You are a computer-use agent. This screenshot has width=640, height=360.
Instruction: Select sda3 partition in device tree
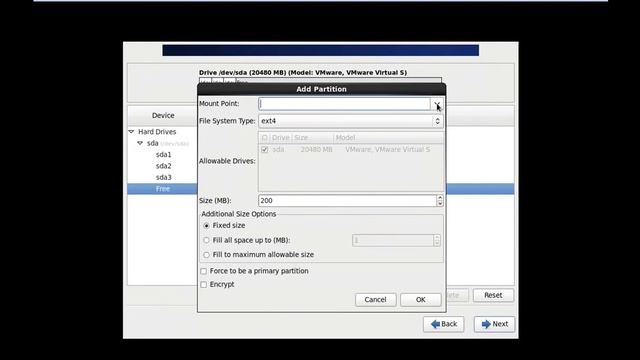tap(164, 178)
